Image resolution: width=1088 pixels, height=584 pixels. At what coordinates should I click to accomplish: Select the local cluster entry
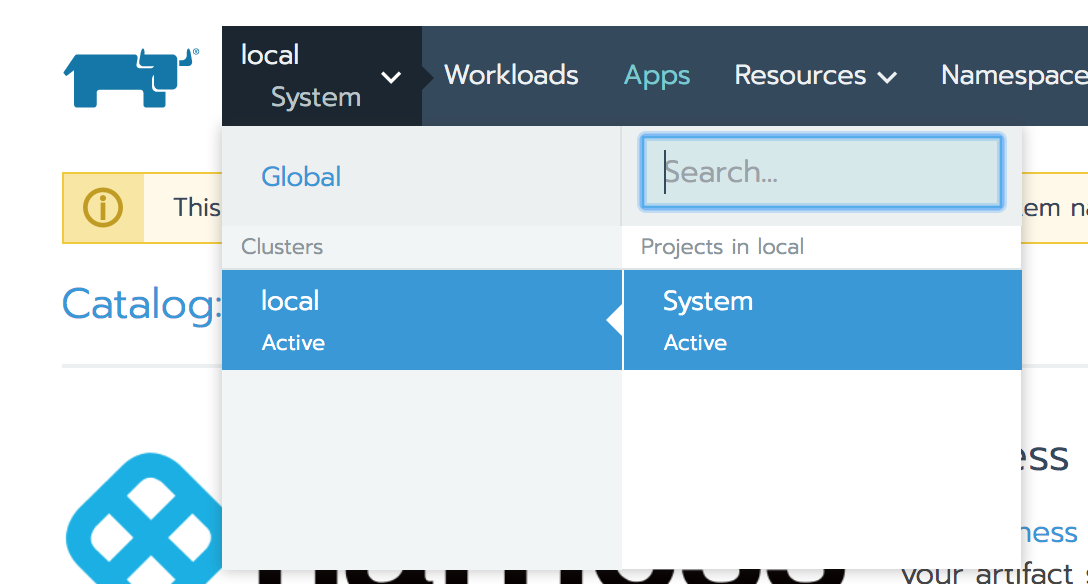pyautogui.click(x=422, y=320)
